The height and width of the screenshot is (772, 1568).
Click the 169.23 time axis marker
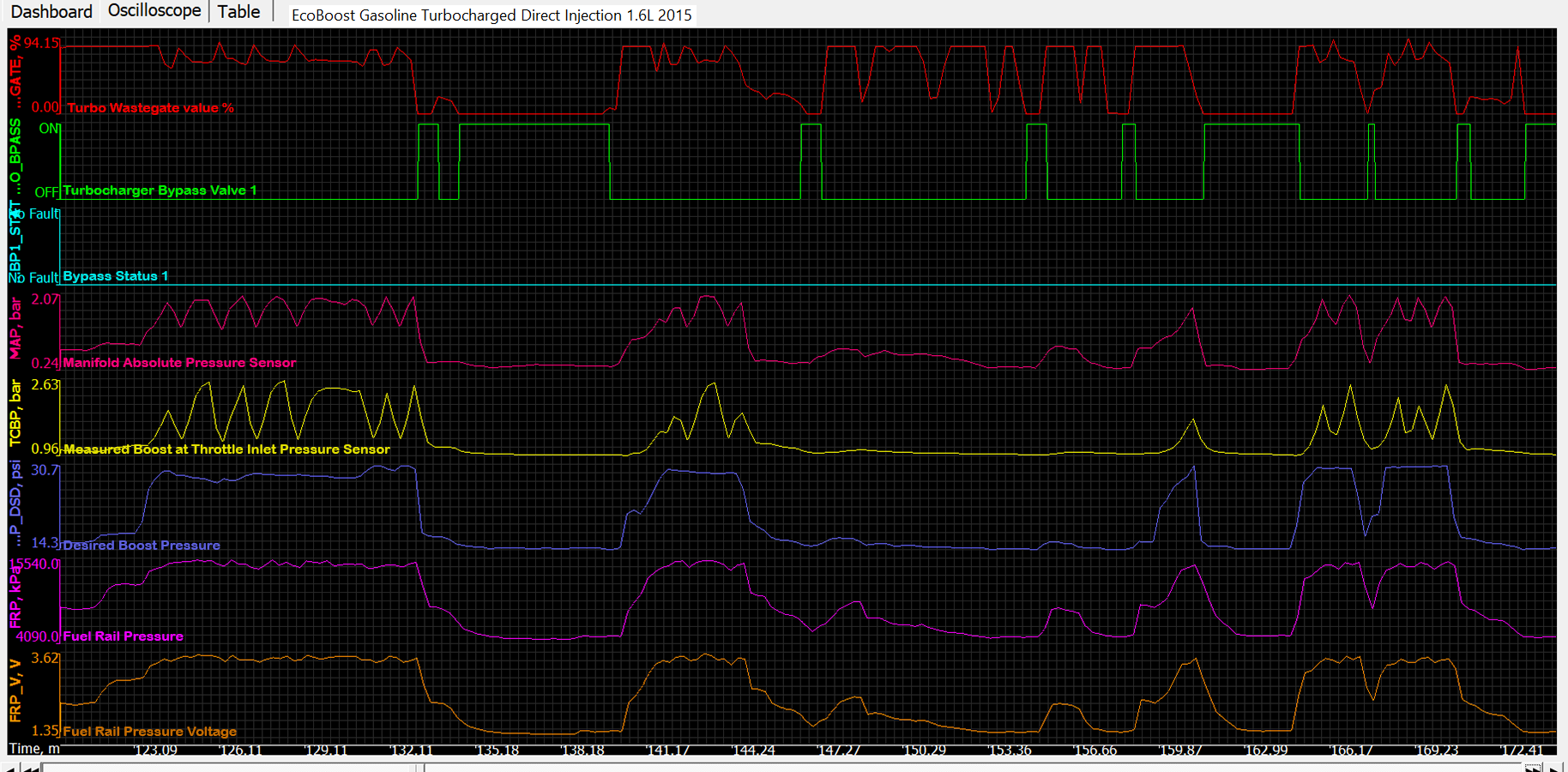coord(1437,751)
